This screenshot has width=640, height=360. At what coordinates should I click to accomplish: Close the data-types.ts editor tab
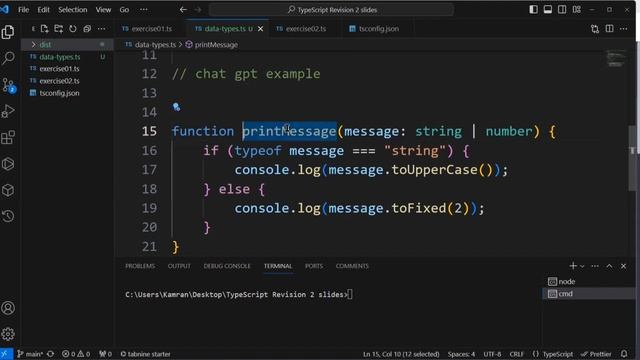(260, 29)
